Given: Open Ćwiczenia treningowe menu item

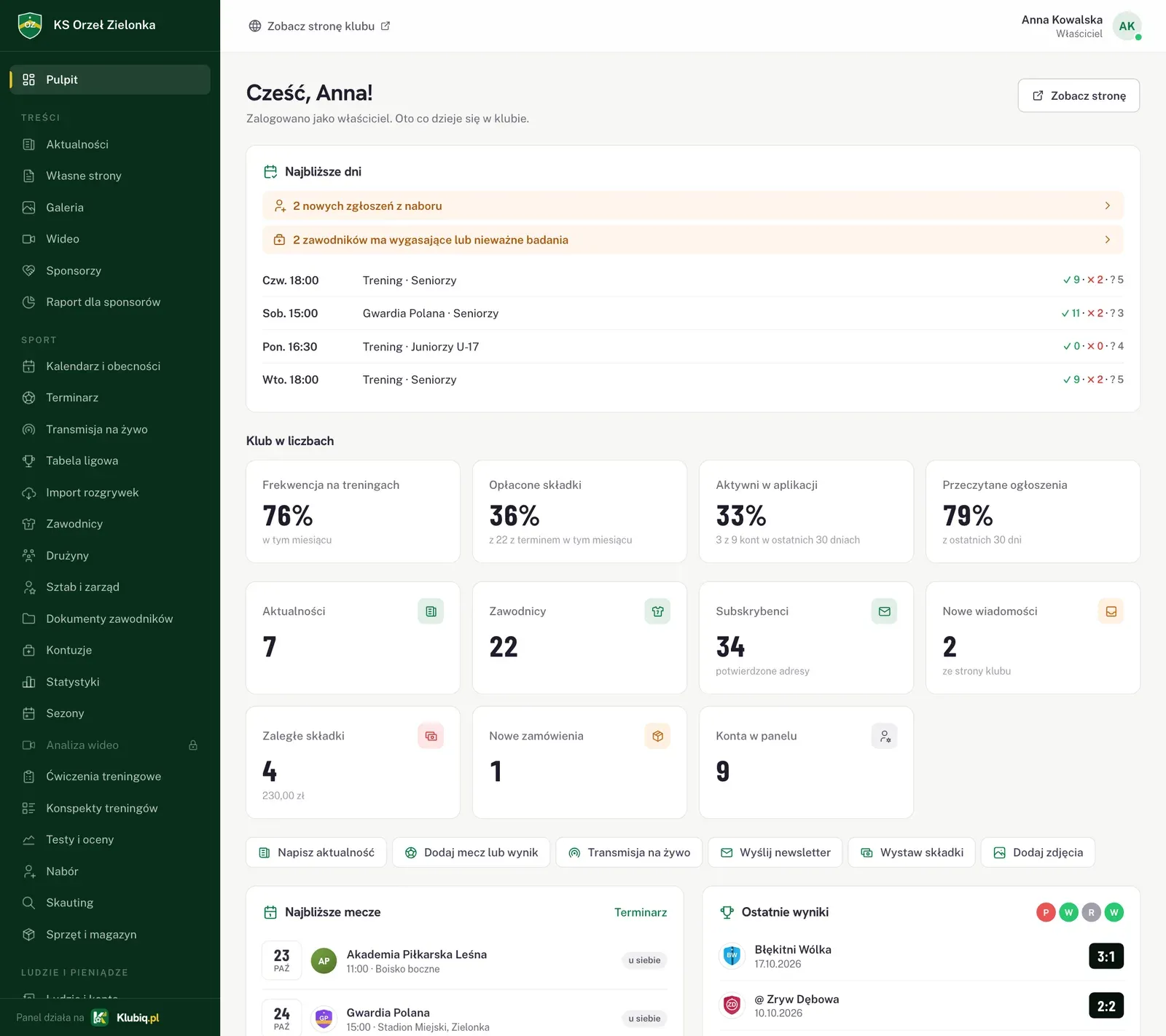Looking at the screenshot, I should click(110, 777).
